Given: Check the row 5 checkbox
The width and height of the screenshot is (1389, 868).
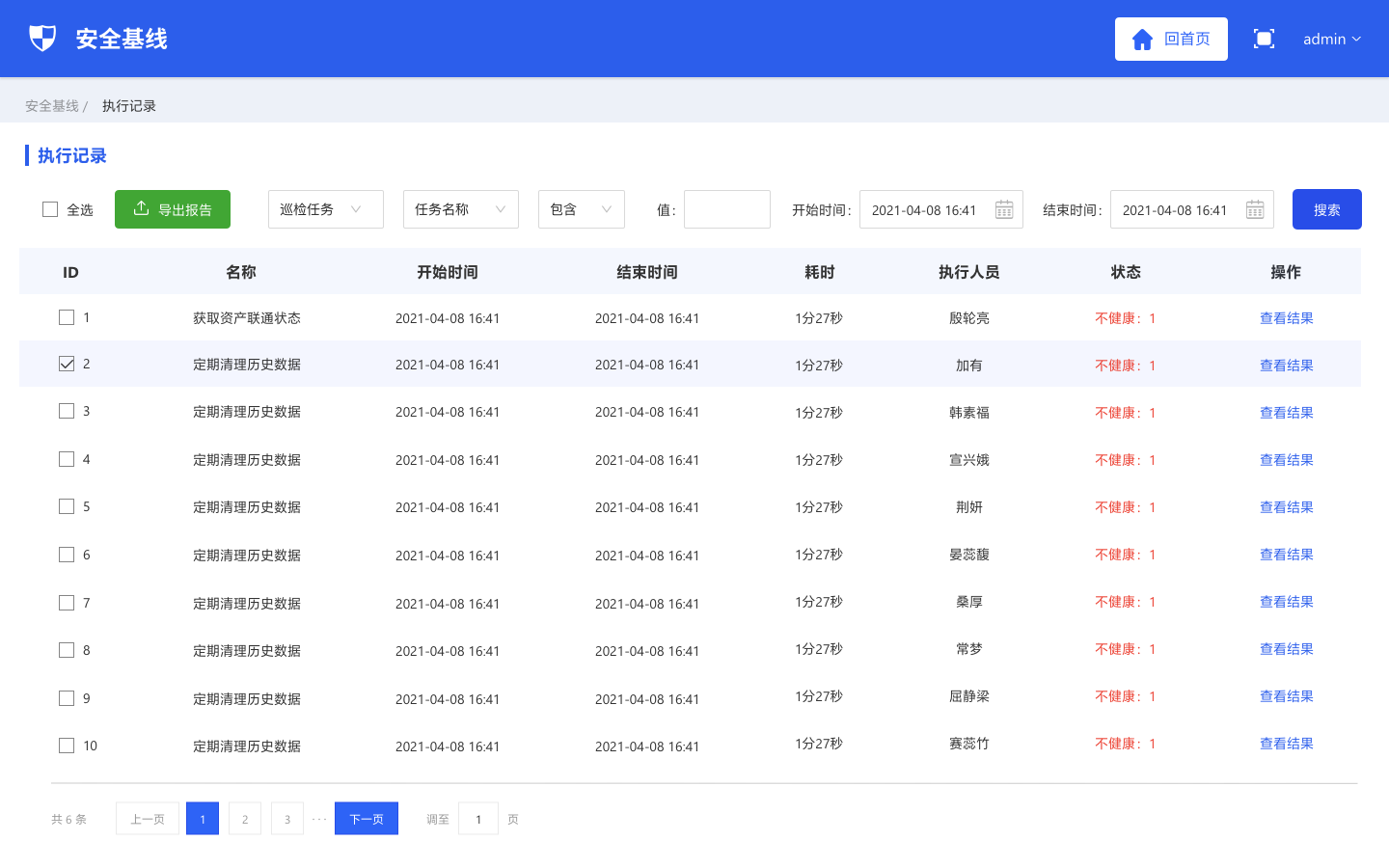Looking at the screenshot, I should pos(67,506).
